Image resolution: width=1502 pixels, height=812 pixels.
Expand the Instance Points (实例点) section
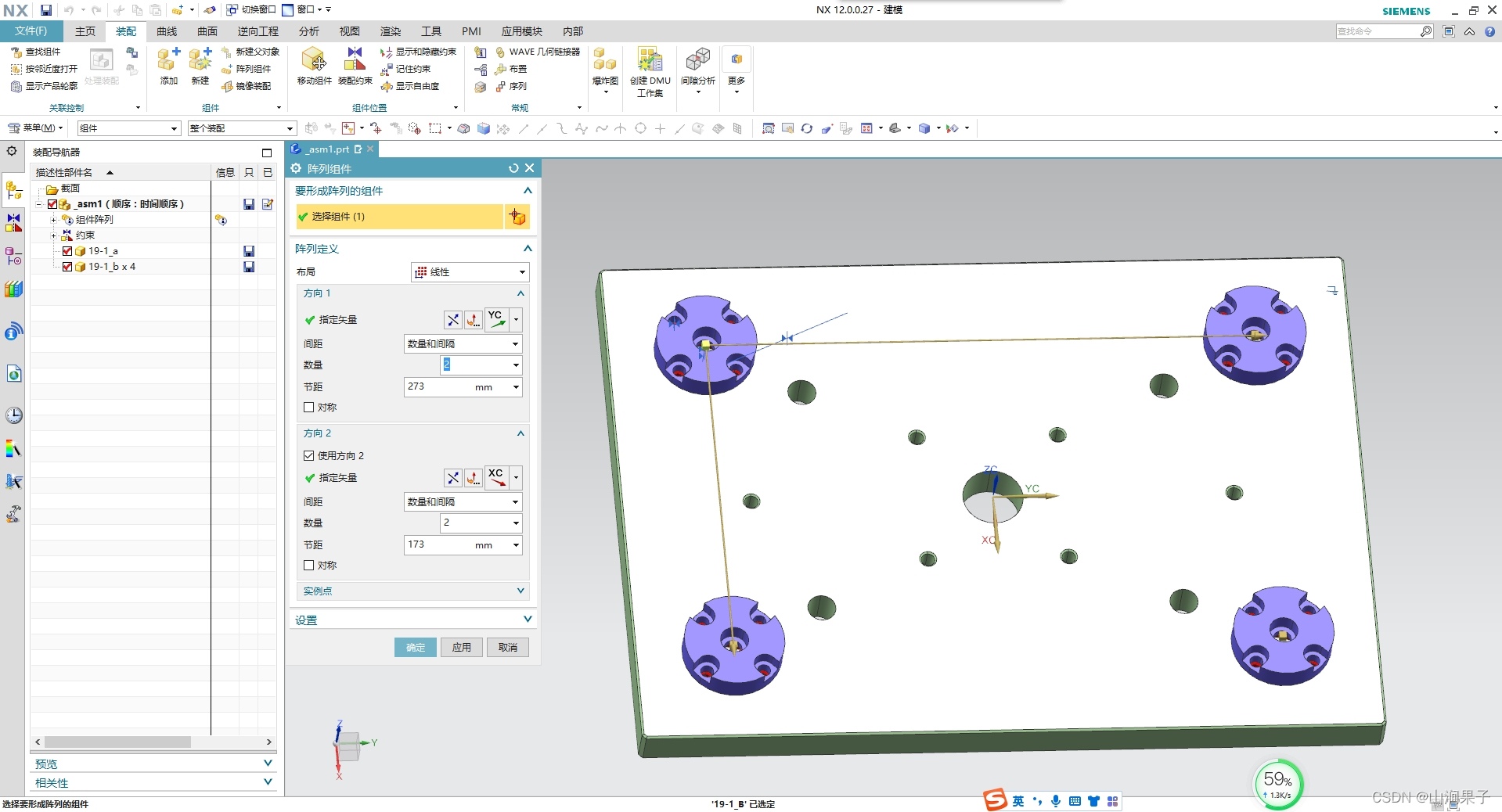pos(520,591)
